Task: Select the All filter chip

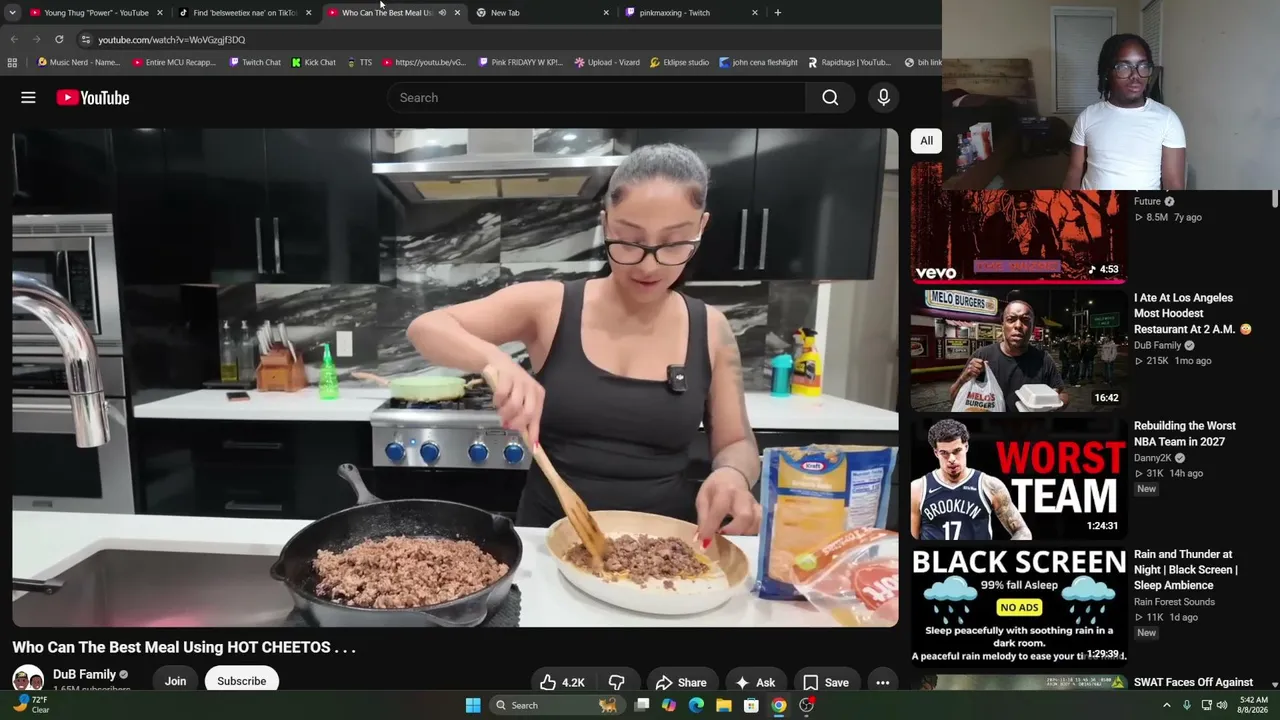Action: [x=927, y=141]
